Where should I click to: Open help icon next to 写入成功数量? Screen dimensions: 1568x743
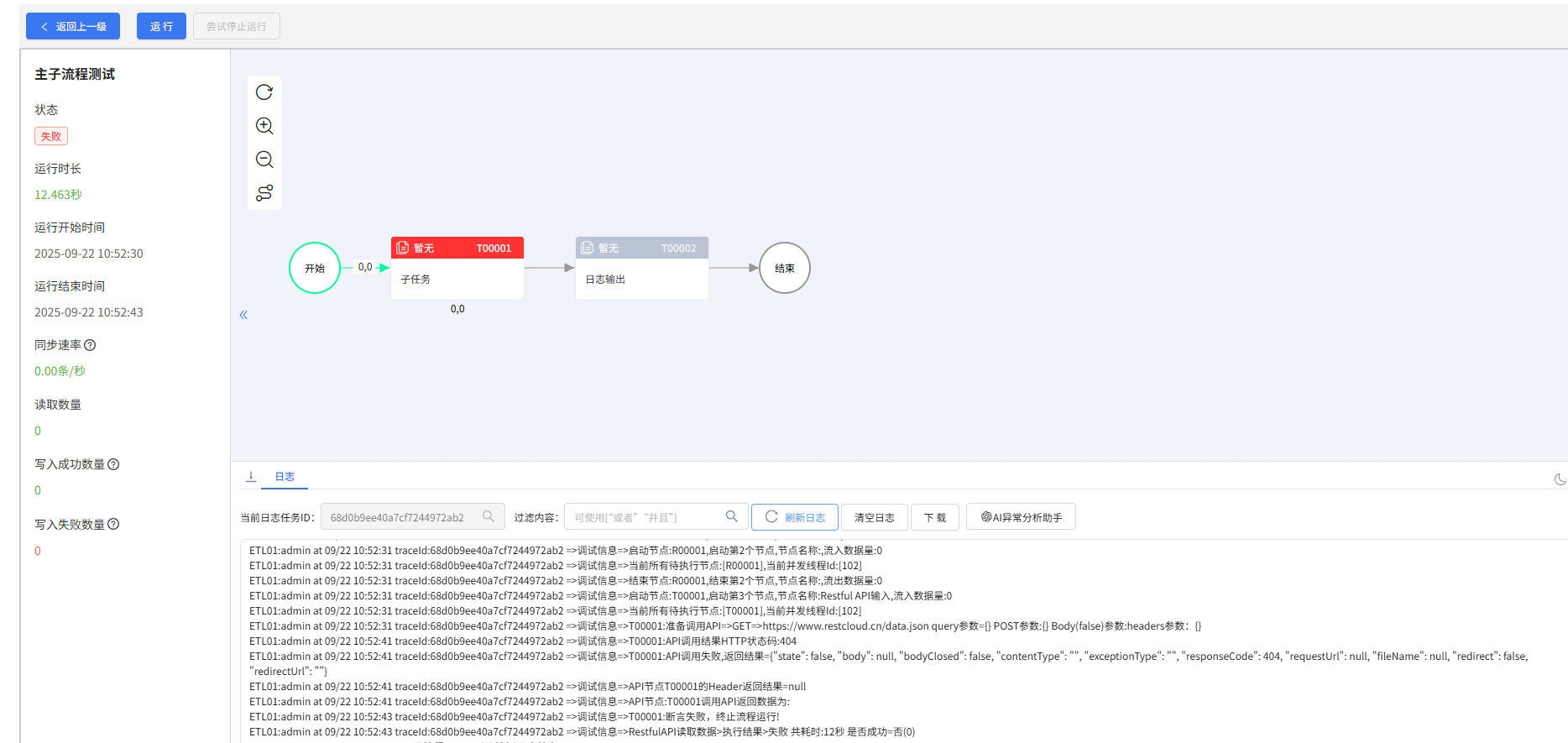pos(113,464)
